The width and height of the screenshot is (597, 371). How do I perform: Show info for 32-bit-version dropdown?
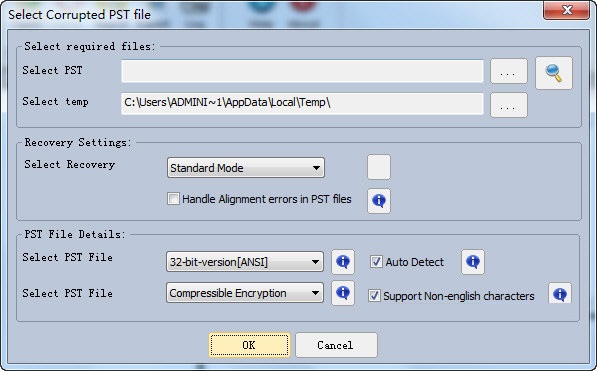click(343, 262)
